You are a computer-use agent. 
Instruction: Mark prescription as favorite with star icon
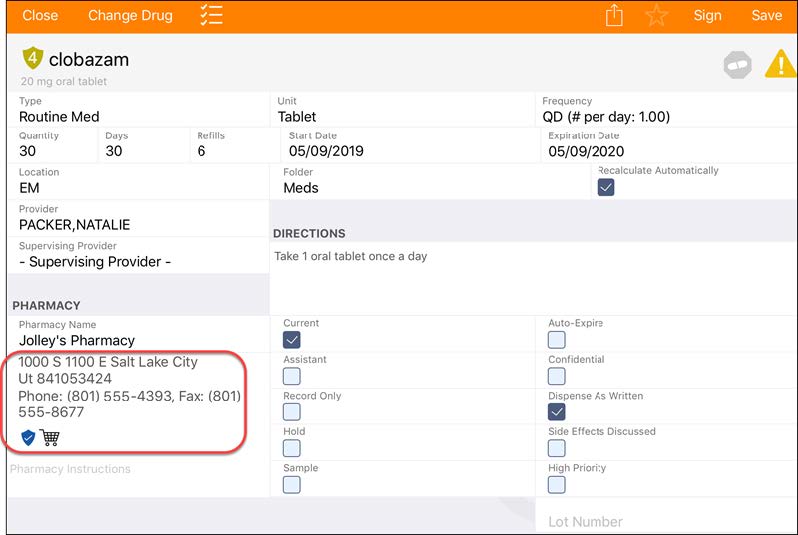click(657, 15)
